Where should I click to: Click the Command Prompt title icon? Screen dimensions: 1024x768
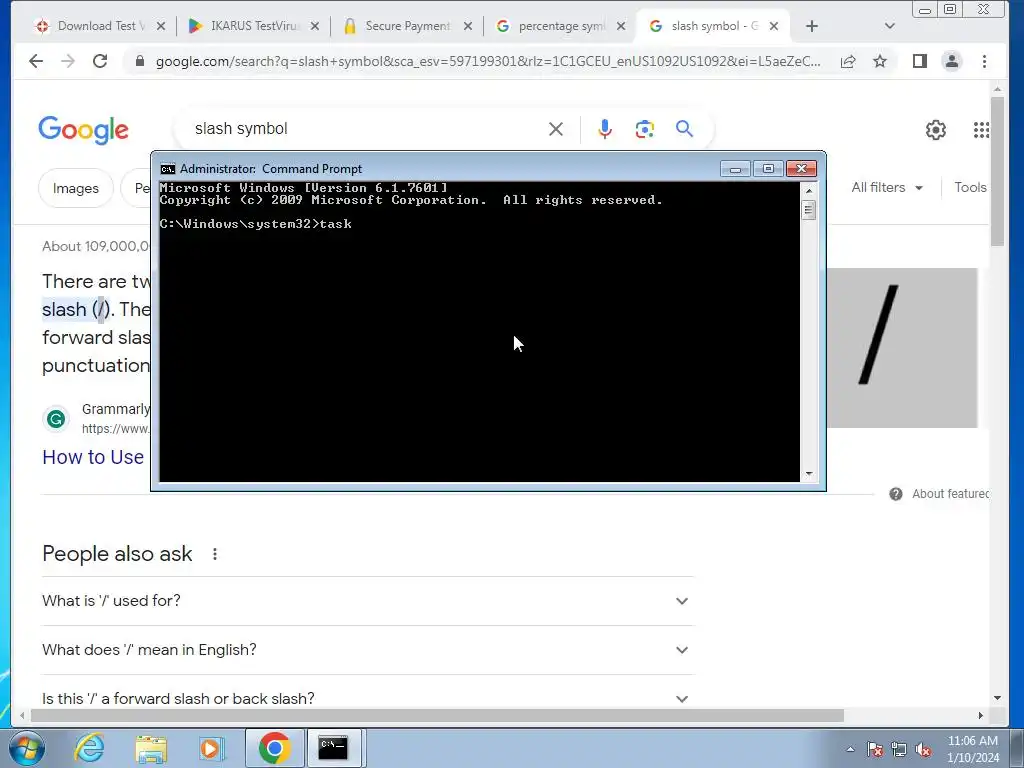coord(168,169)
